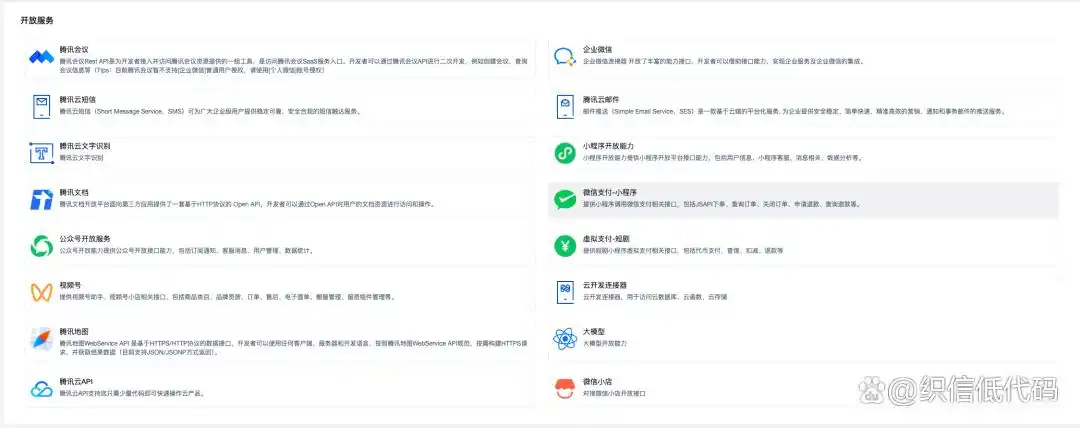Select the 虚拟支付-短剧 title
This screenshot has height=428, width=1080.
click(x=605, y=238)
